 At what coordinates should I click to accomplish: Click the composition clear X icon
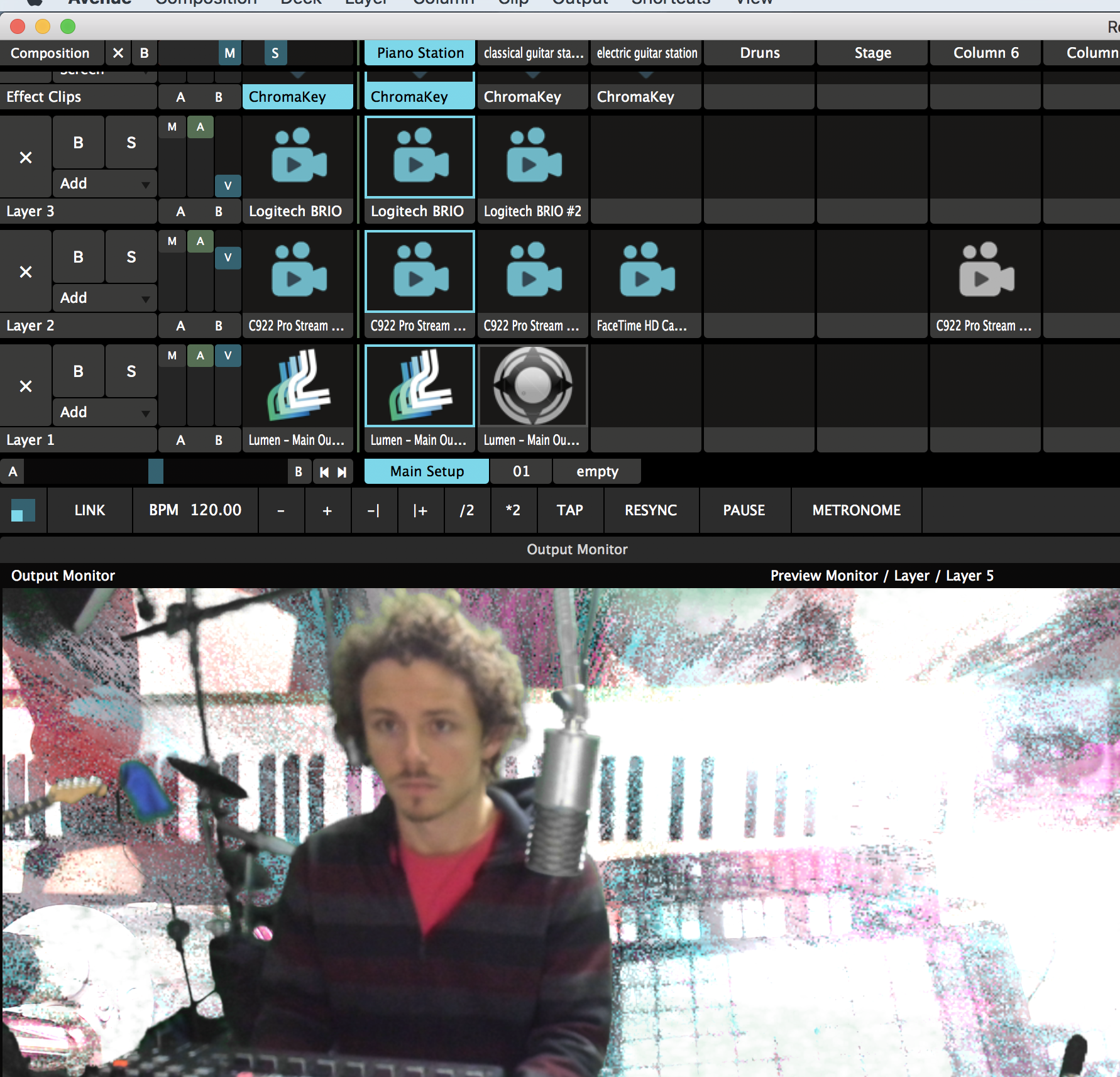(x=118, y=53)
